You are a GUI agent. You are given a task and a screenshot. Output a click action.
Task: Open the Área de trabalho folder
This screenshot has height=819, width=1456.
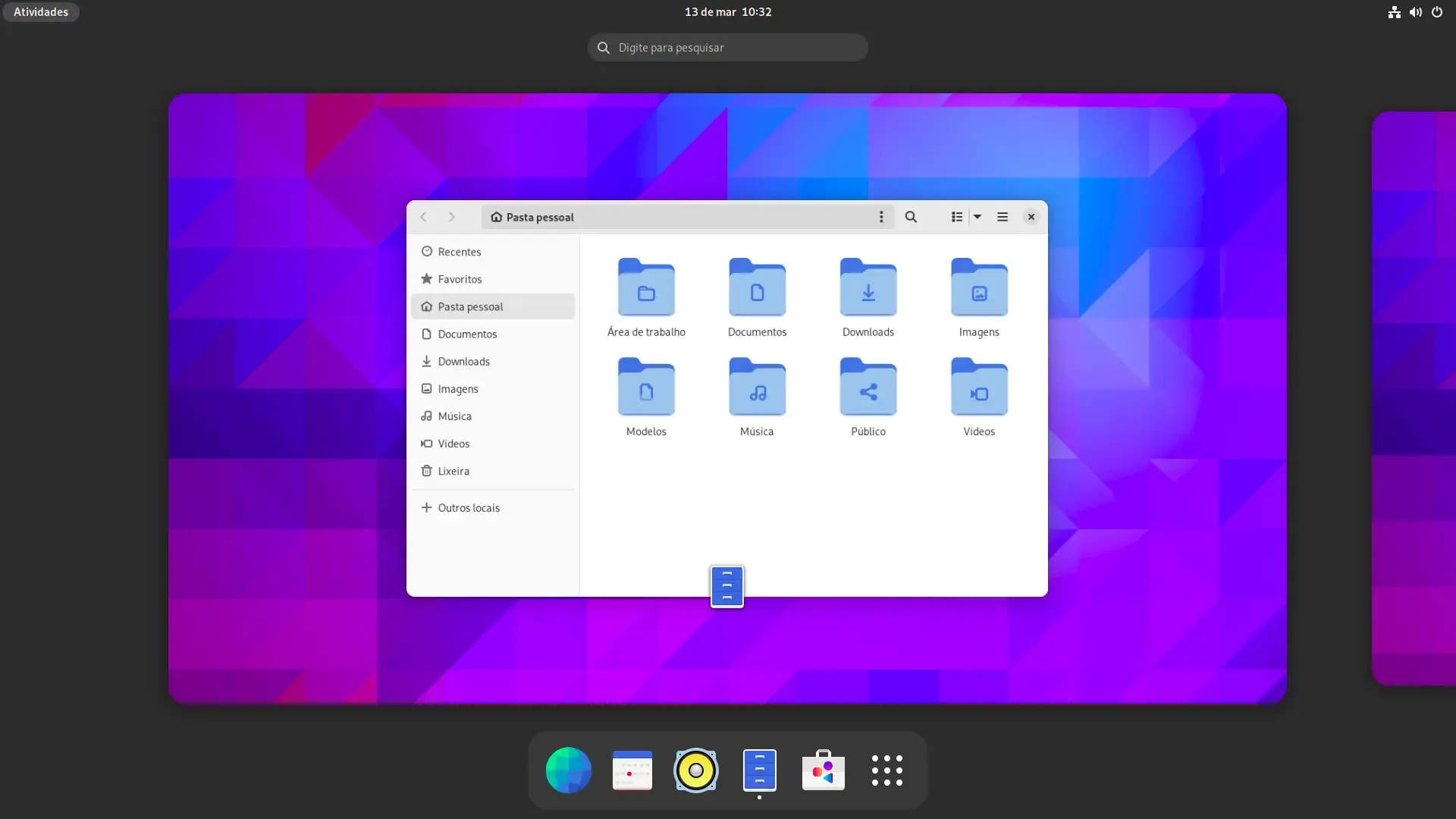(x=646, y=288)
